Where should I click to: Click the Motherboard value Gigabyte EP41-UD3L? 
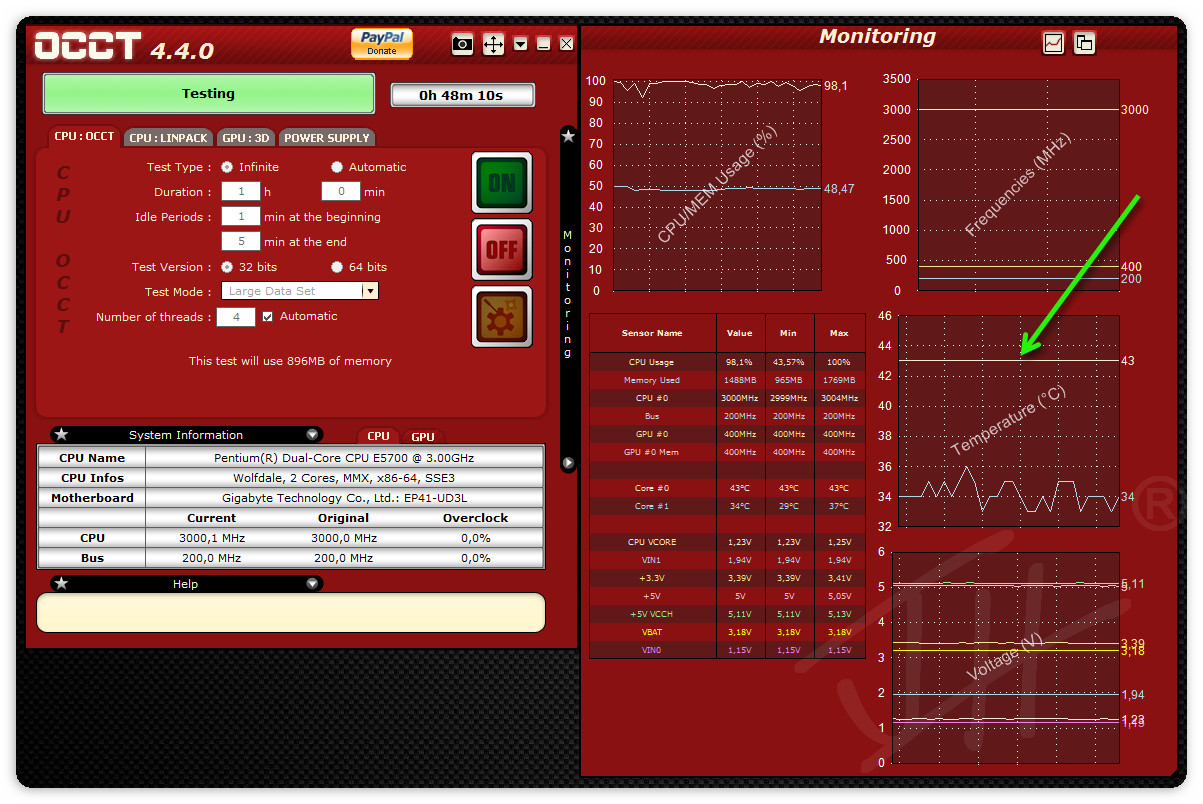pos(344,498)
